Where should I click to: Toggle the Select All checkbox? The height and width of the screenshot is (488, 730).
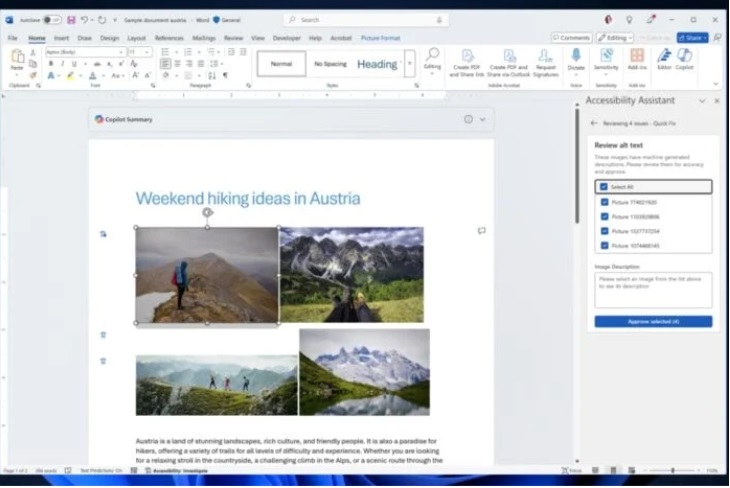click(x=604, y=187)
